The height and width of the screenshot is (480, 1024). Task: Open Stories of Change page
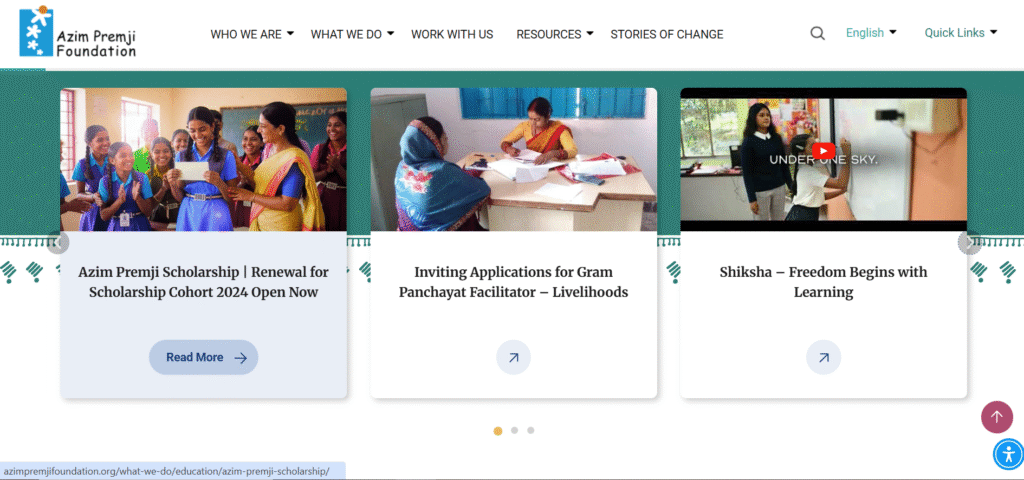click(x=667, y=34)
